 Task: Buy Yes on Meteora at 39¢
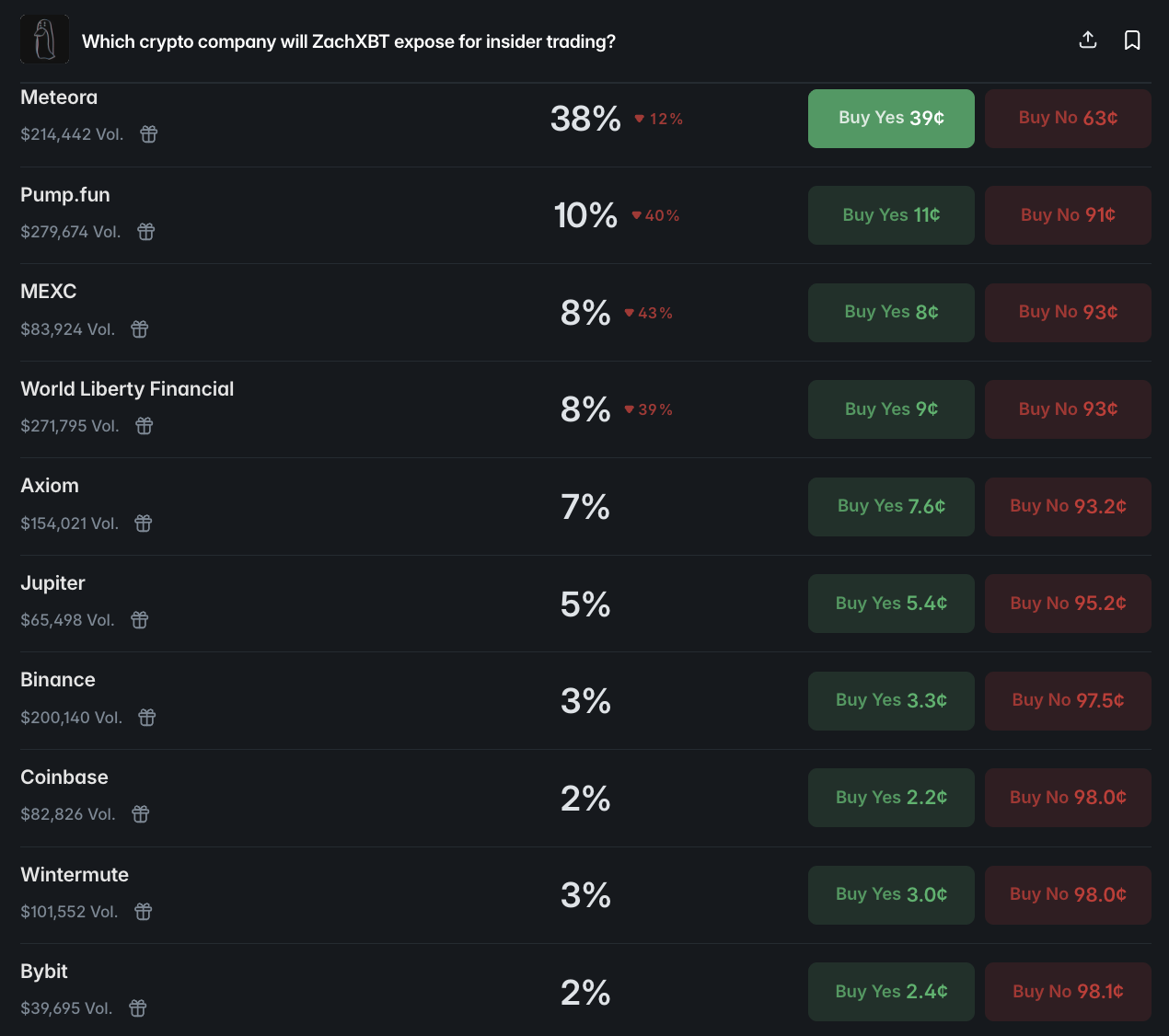click(891, 119)
